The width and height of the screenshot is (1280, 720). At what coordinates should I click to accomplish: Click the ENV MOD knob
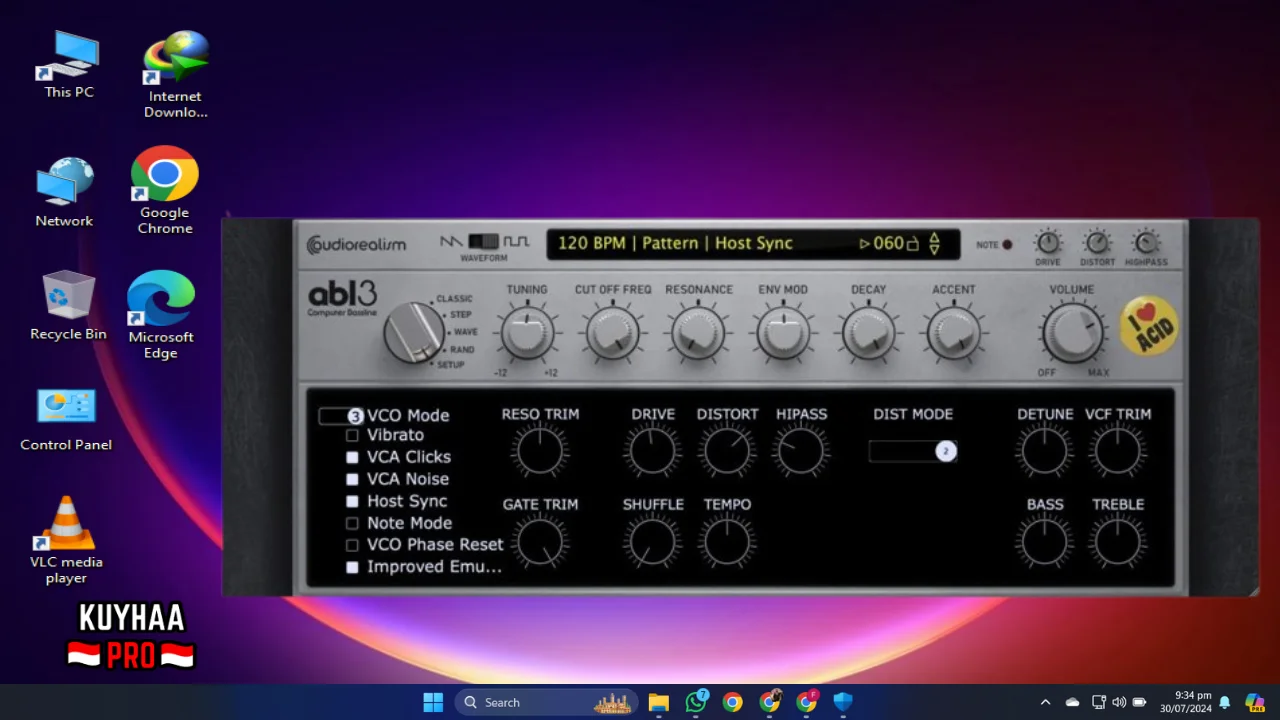[783, 333]
